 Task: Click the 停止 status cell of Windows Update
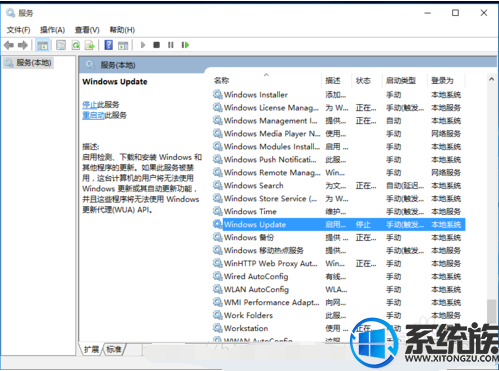tap(363, 225)
